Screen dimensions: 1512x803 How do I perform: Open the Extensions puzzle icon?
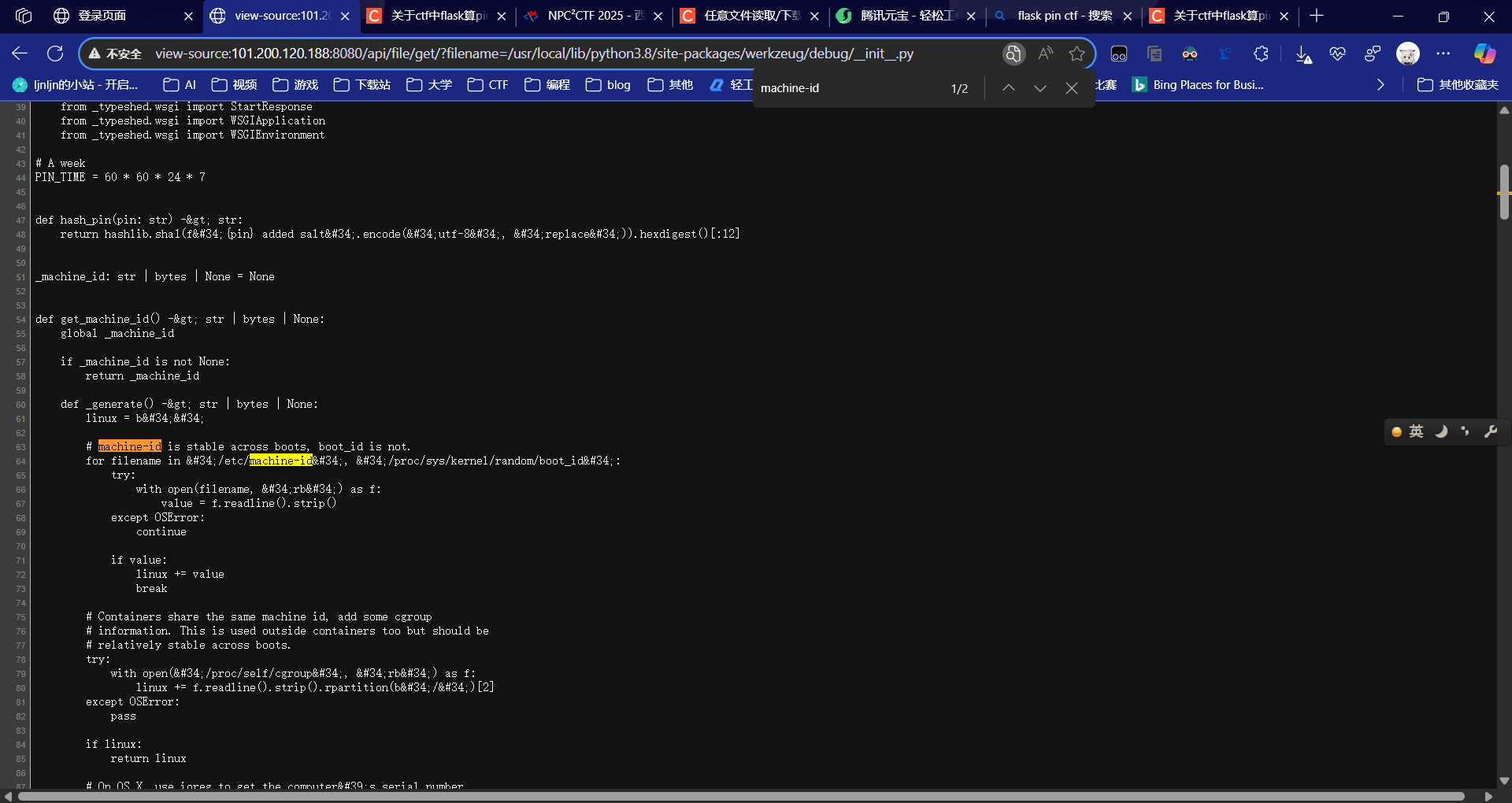(1262, 54)
